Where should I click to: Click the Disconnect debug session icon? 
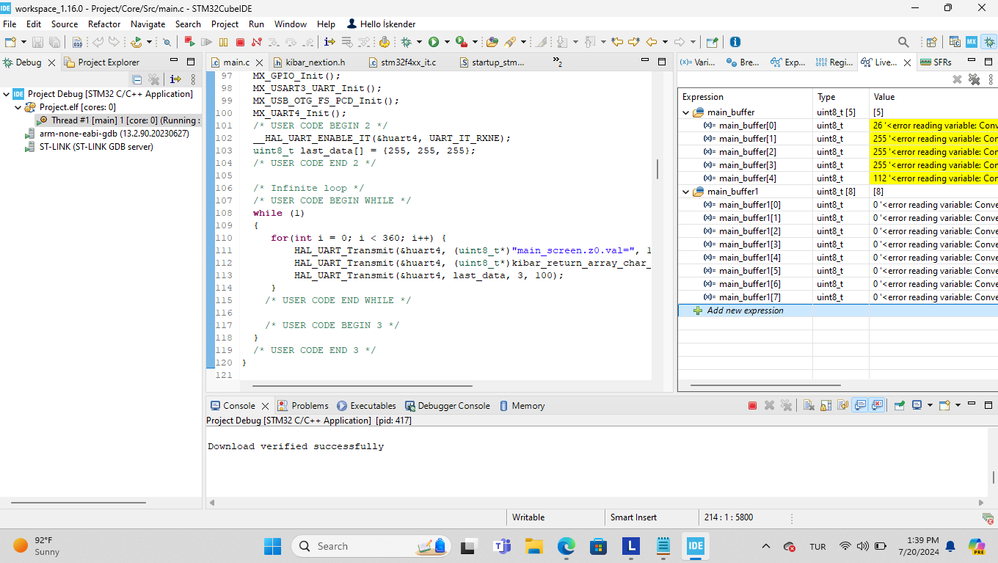[x=257, y=42]
